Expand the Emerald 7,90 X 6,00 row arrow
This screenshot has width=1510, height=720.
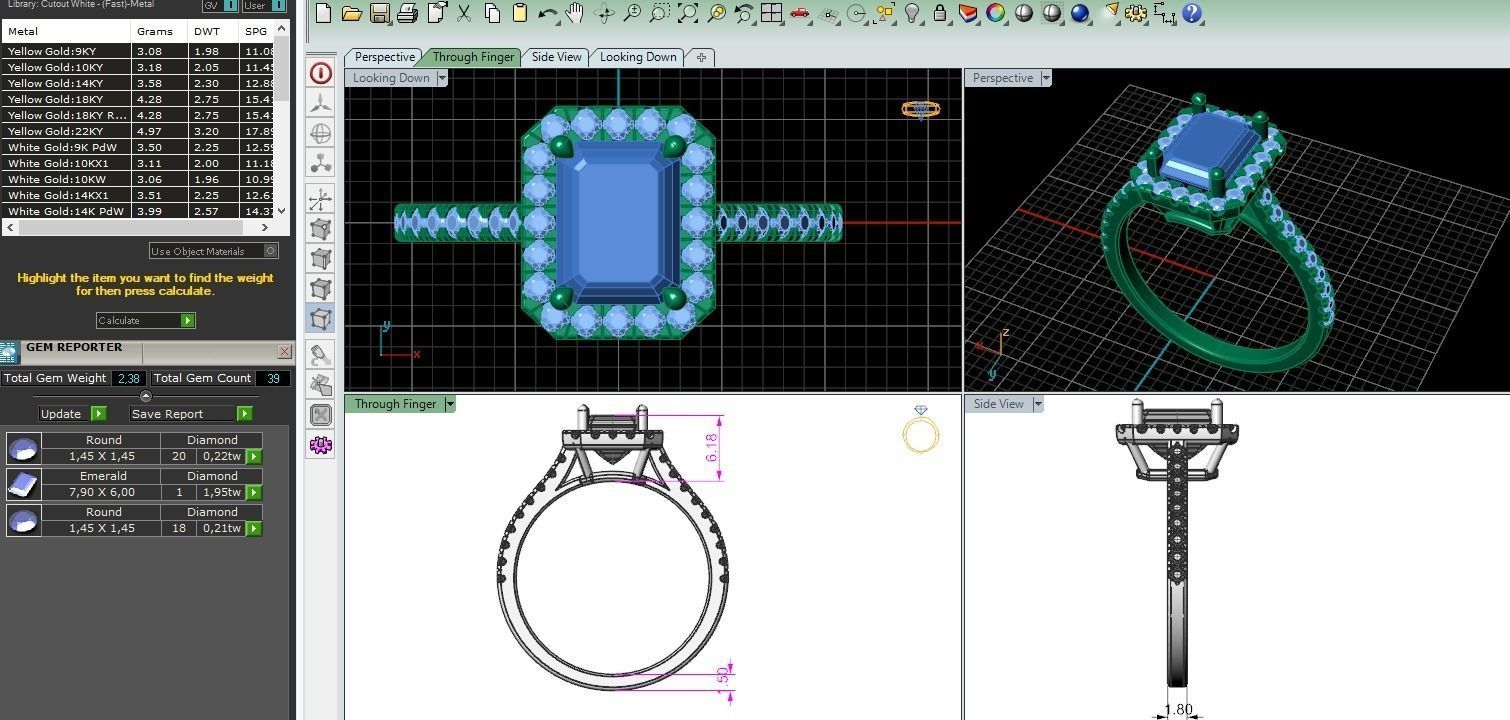click(254, 492)
